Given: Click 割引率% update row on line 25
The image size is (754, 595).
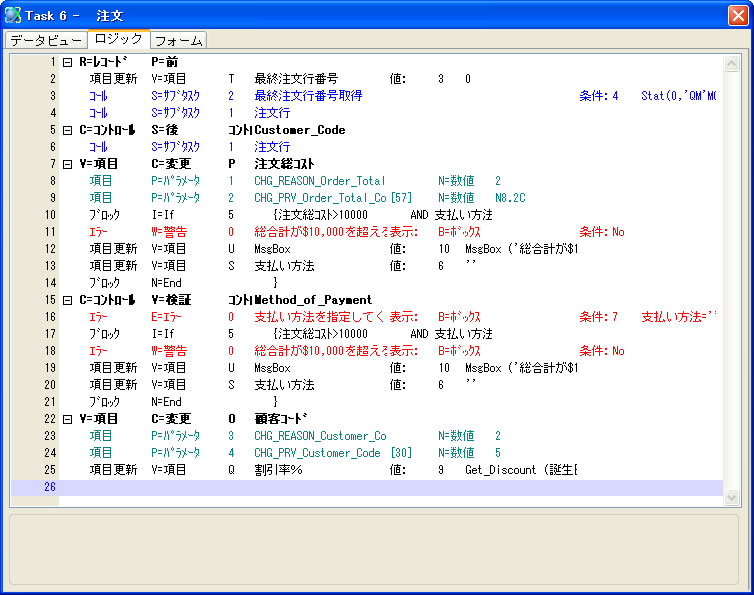Looking at the screenshot, I should (367, 470).
